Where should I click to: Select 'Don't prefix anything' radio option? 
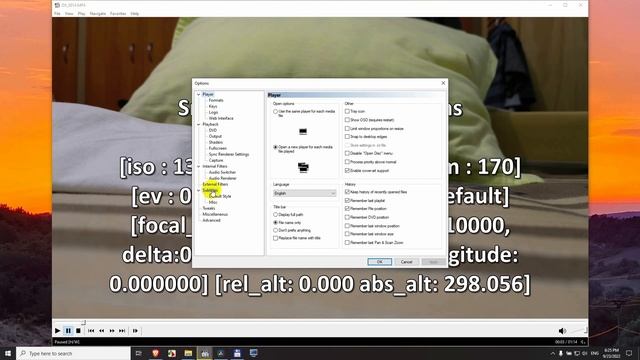coord(276,230)
